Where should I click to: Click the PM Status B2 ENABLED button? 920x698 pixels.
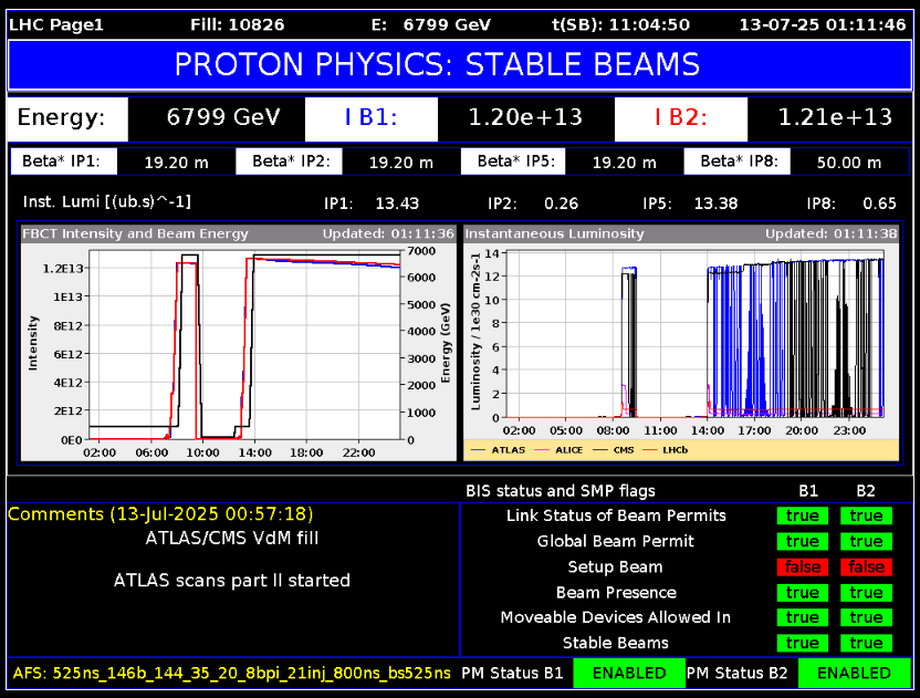854,673
